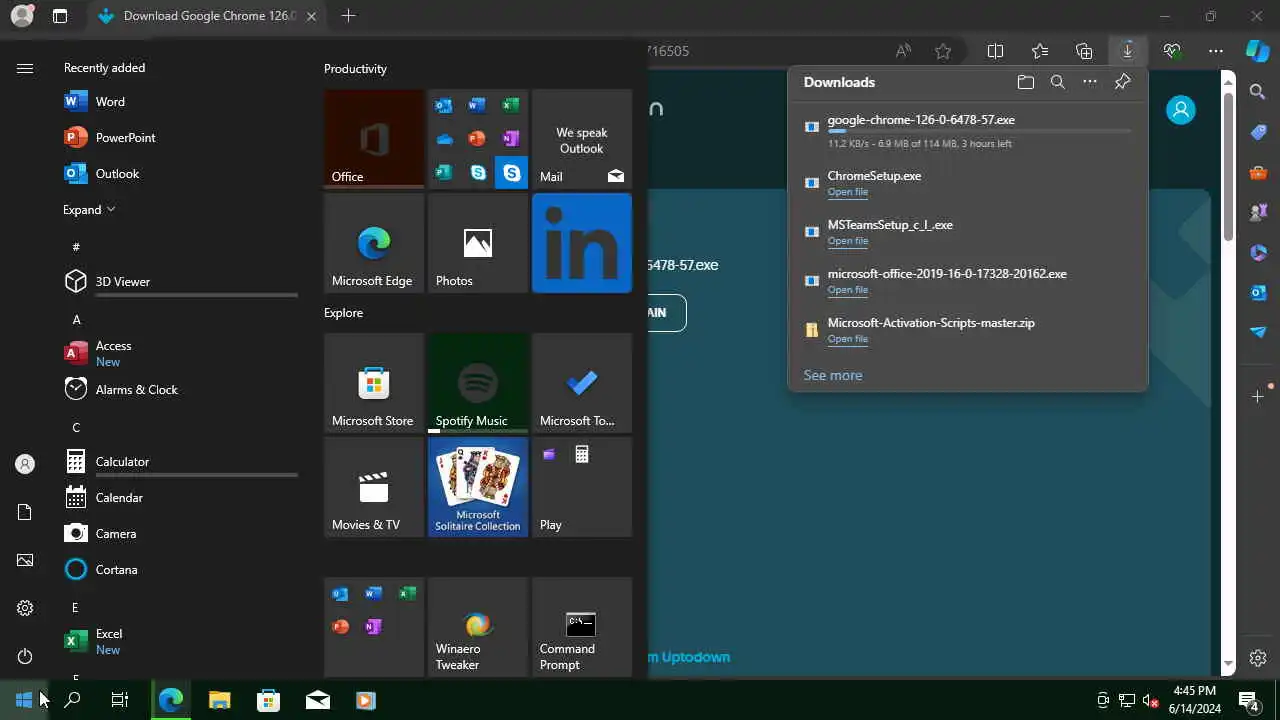The height and width of the screenshot is (720, 1280).
Task: Open the Movies & TV tile
Action: [x=374, y=487]
